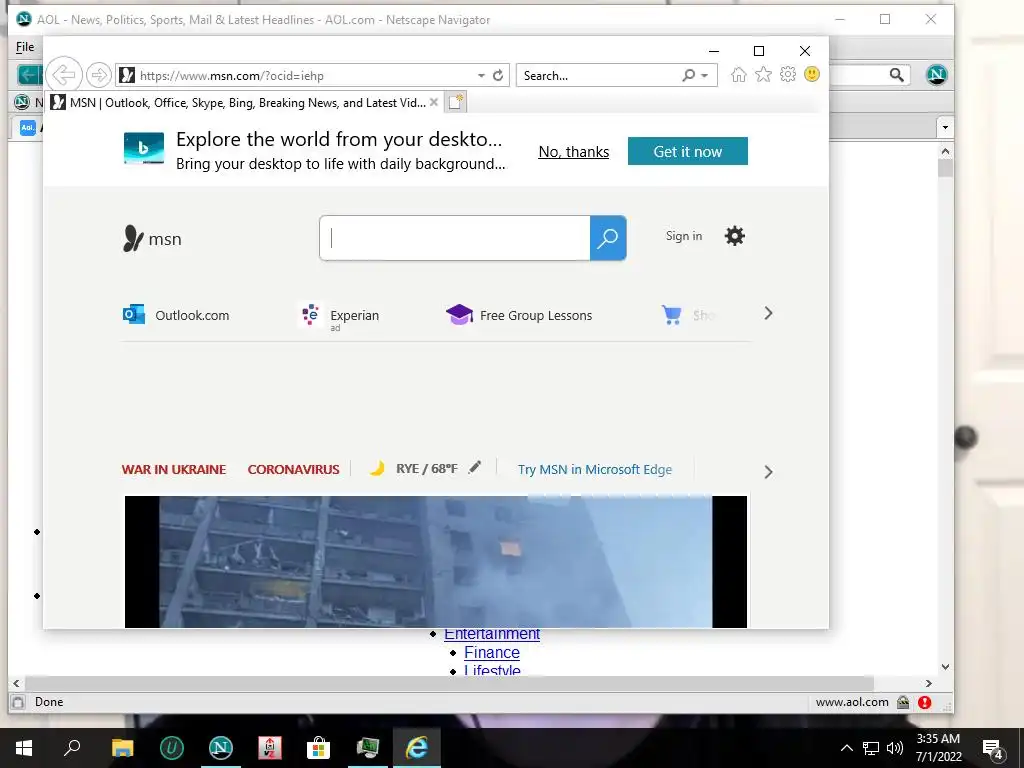
Task: Open the Outlook.com shortcut
Action: 176,315
